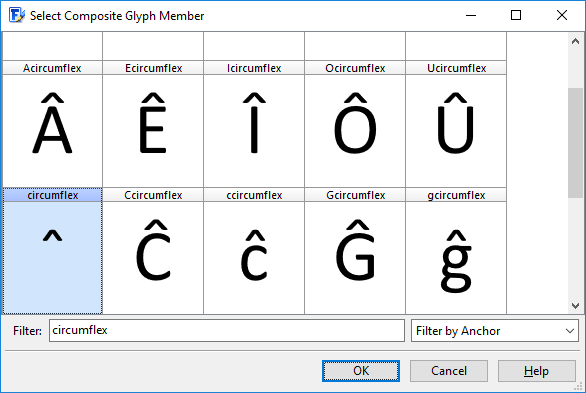The height and width of the screenshot is (393, 586).
Task: Open Help for this dialog
Action: [x=537, y=371]
